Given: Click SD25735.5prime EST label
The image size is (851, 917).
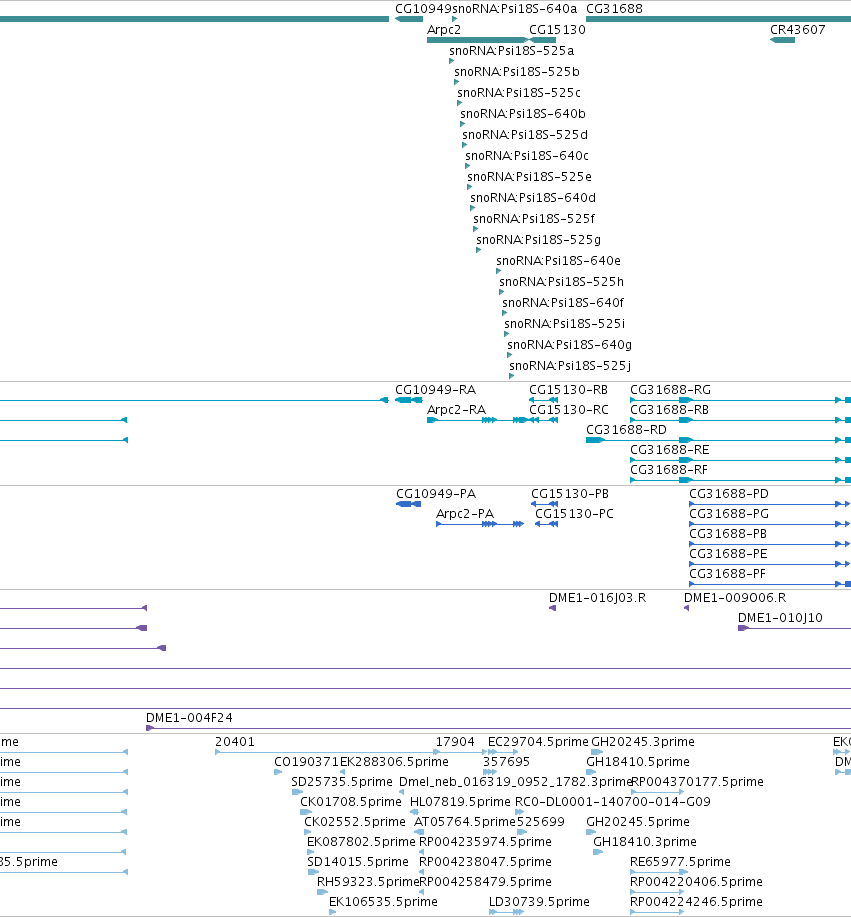Looking at the screenshot, I should coord(342,782).
